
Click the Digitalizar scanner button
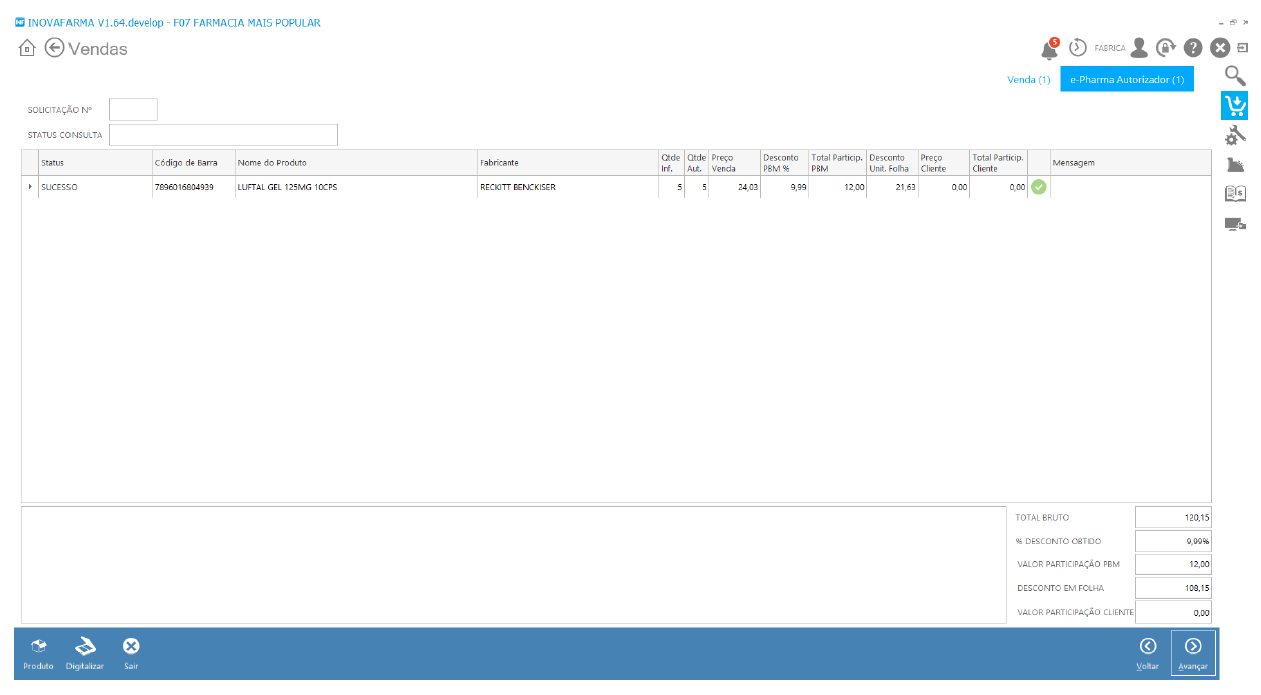click(x=85, y=653)
